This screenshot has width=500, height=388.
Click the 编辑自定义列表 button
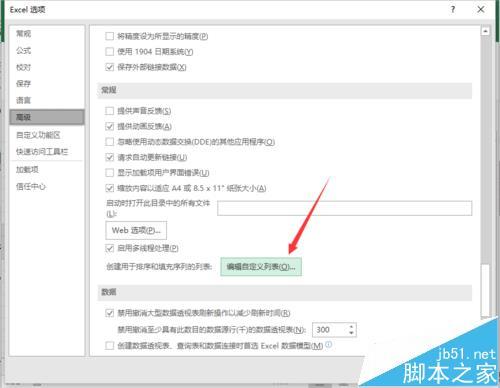tap(261, 267)
